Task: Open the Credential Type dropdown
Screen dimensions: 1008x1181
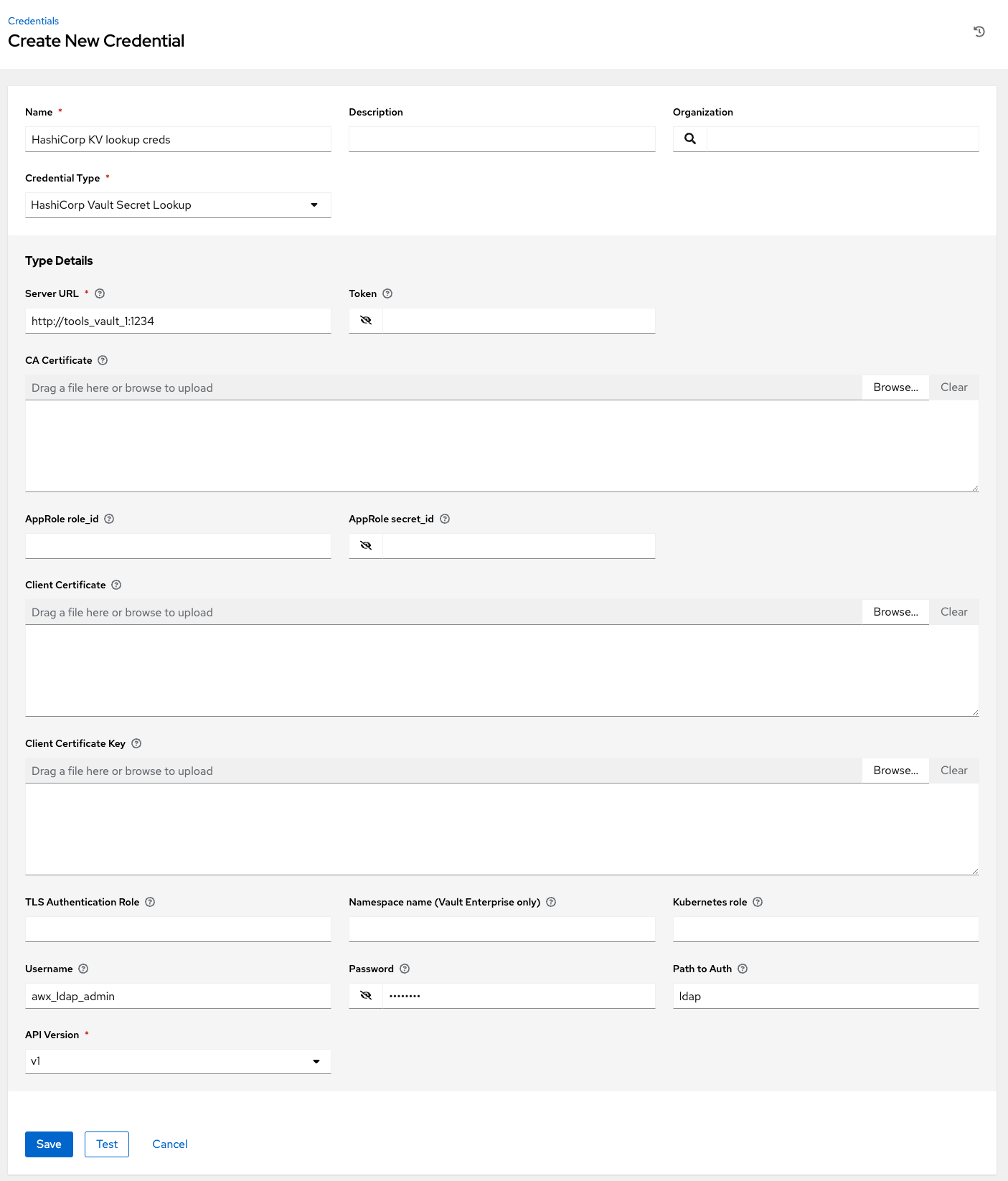Action: (178, 205)
